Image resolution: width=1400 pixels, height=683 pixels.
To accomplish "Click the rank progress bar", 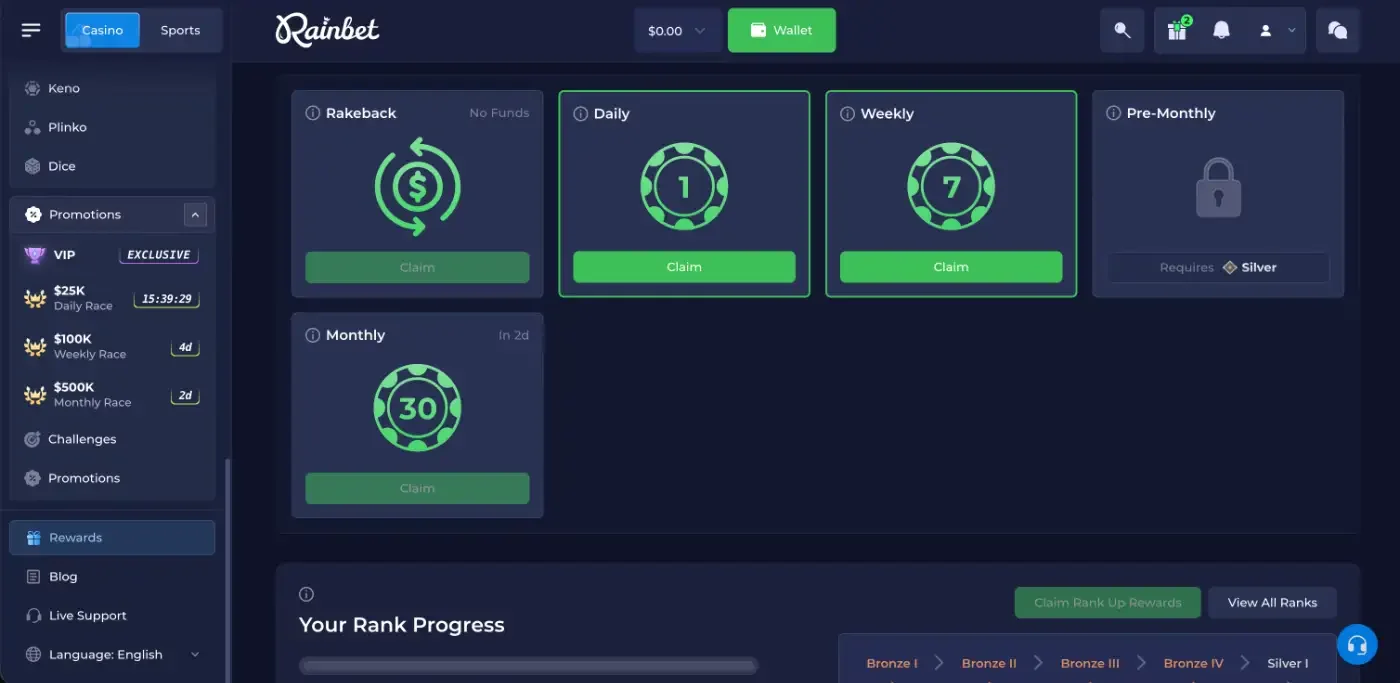I will tap(529, 666).
